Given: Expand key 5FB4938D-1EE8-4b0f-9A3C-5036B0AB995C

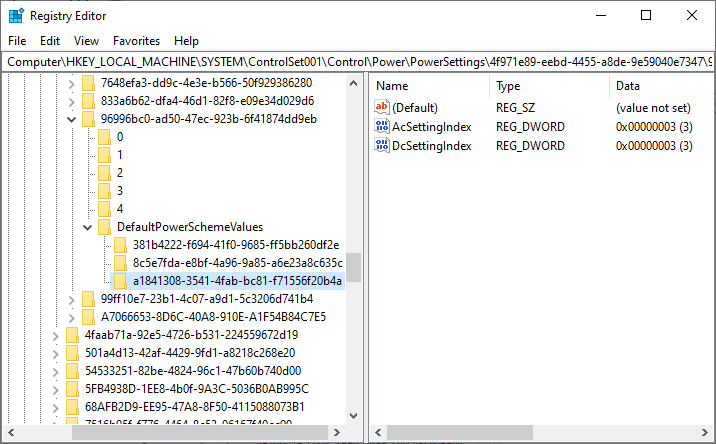Looking at the screenshot, I should click(x=56, y=390).
